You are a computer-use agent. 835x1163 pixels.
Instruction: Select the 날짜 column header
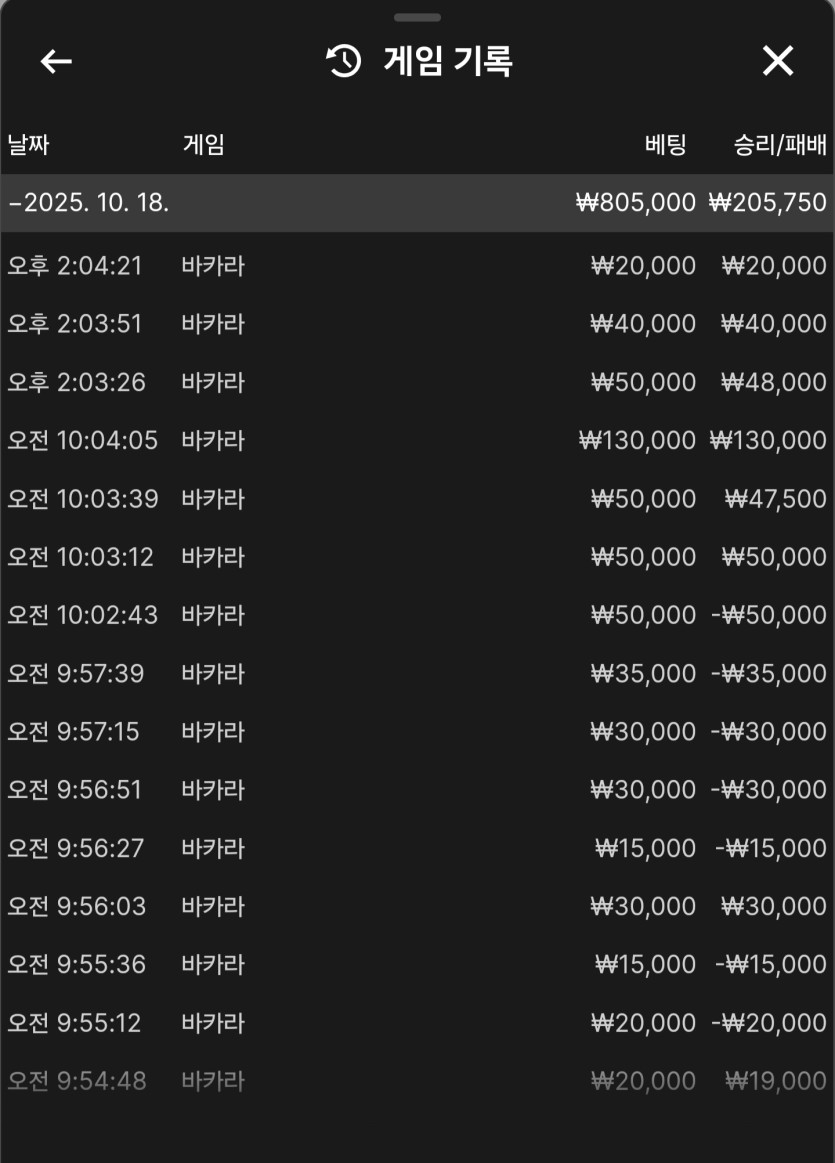tap(28, 144)
